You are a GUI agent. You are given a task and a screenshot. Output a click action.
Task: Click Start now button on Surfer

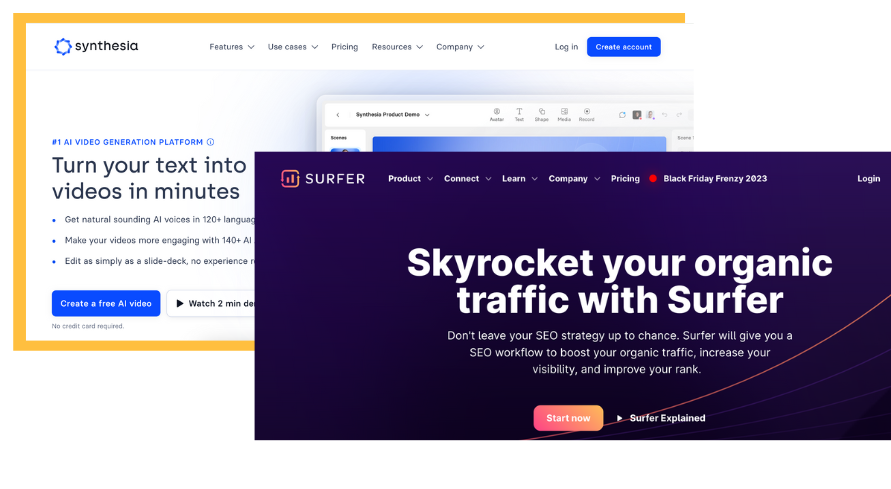tap(568, 418)
